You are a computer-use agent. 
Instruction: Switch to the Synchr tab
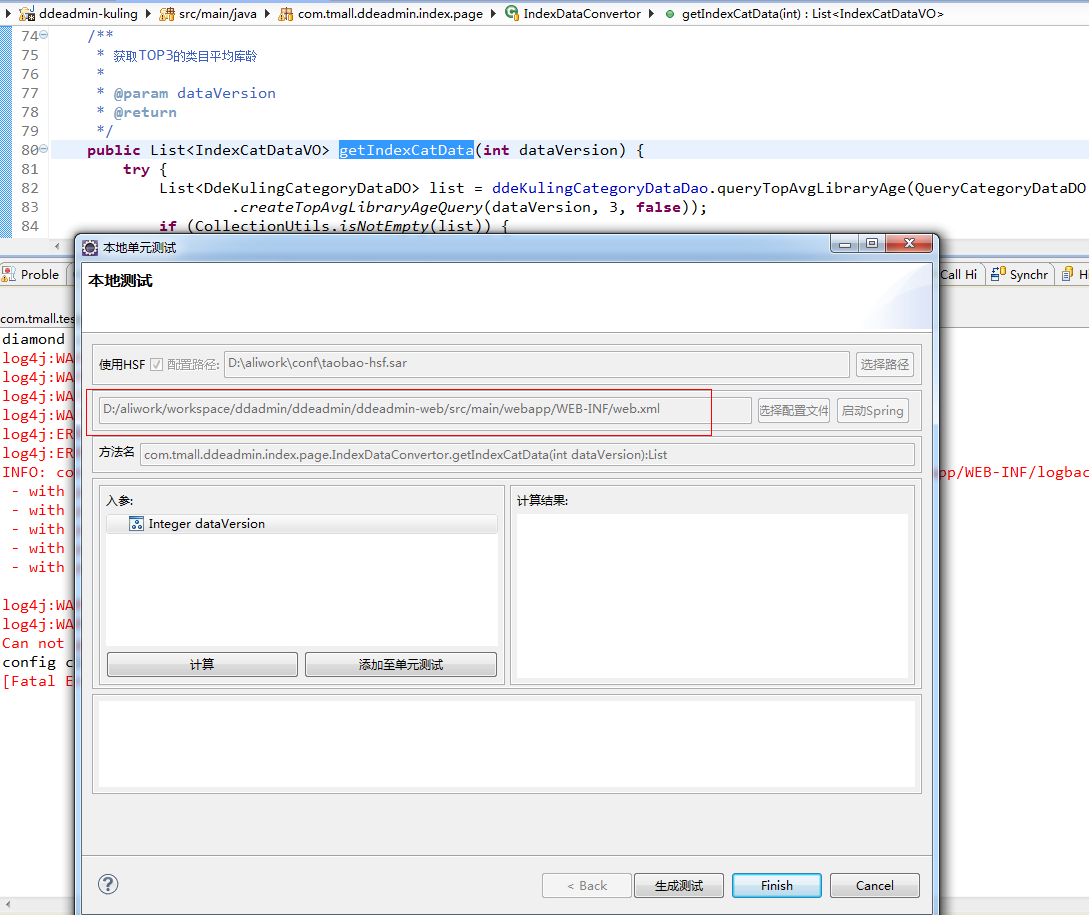click(x=1020, y=274)
